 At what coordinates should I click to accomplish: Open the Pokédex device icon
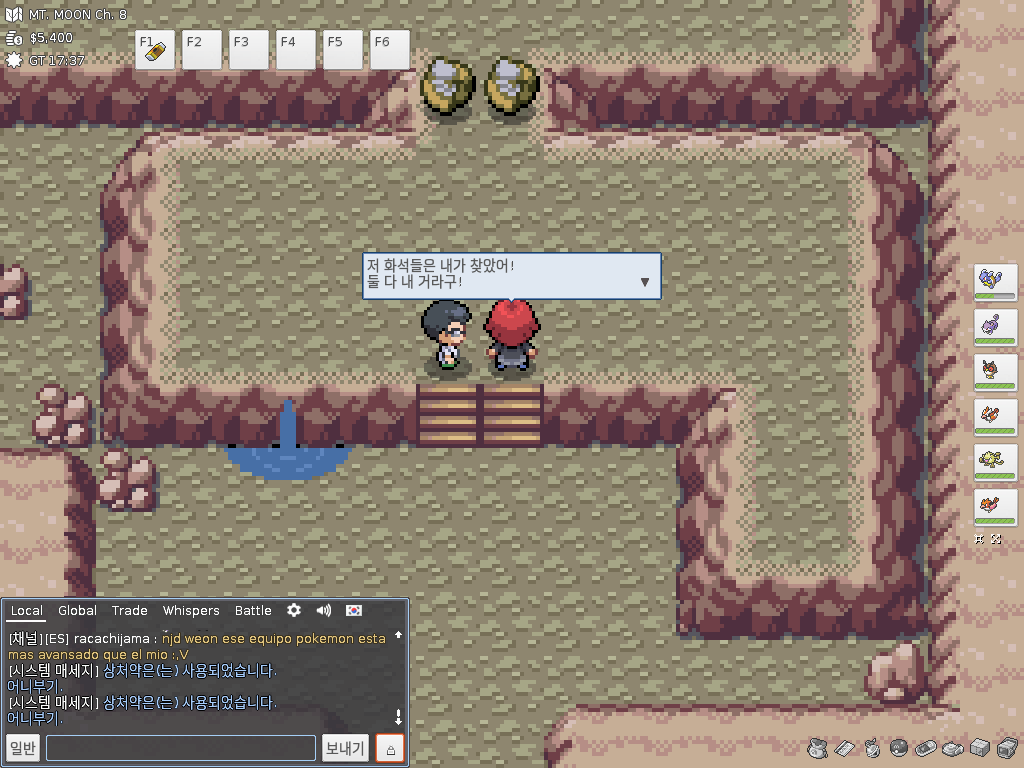(925, 747)
